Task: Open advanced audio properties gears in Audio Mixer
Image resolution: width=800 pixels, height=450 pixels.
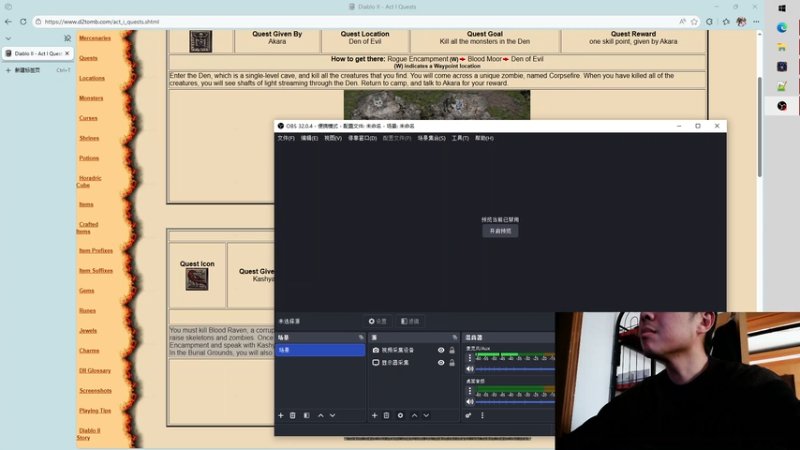Action: pyautogui.click(x=468, y=415)
